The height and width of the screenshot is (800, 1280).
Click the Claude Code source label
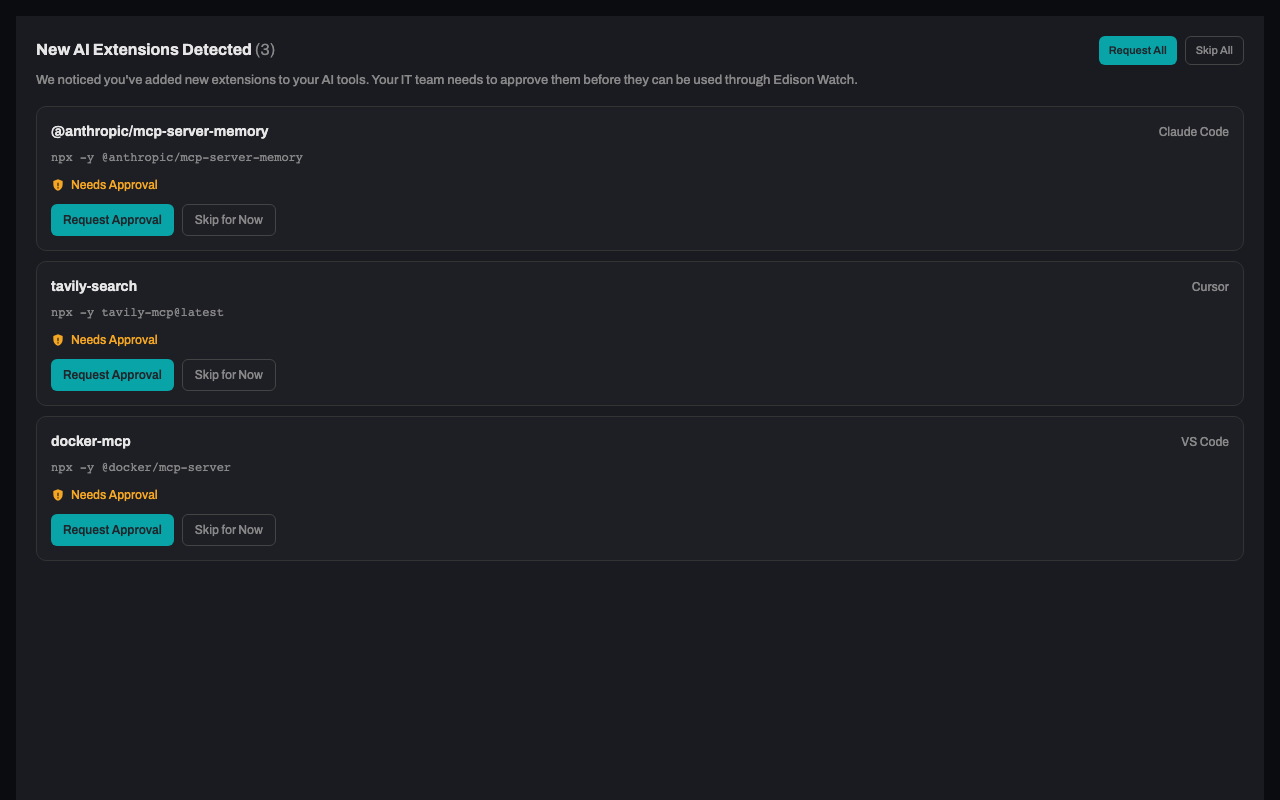1193,131
